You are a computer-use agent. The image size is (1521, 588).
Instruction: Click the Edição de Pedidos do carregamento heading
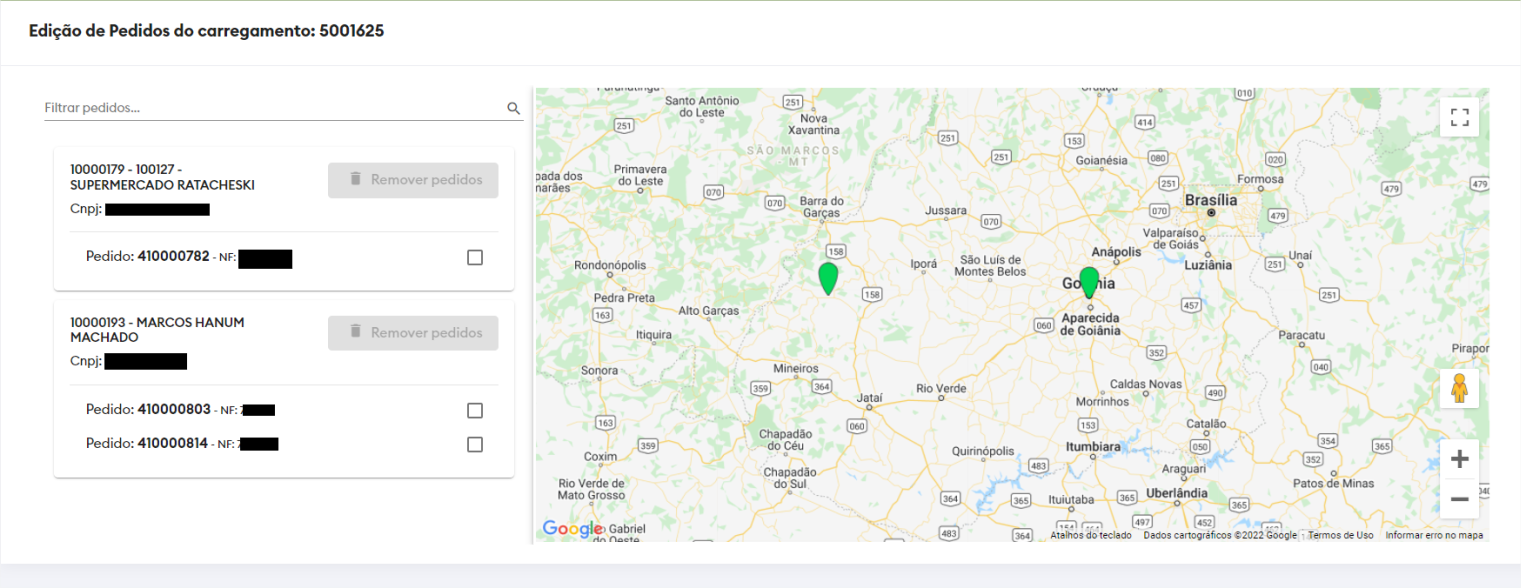[206, 31]
